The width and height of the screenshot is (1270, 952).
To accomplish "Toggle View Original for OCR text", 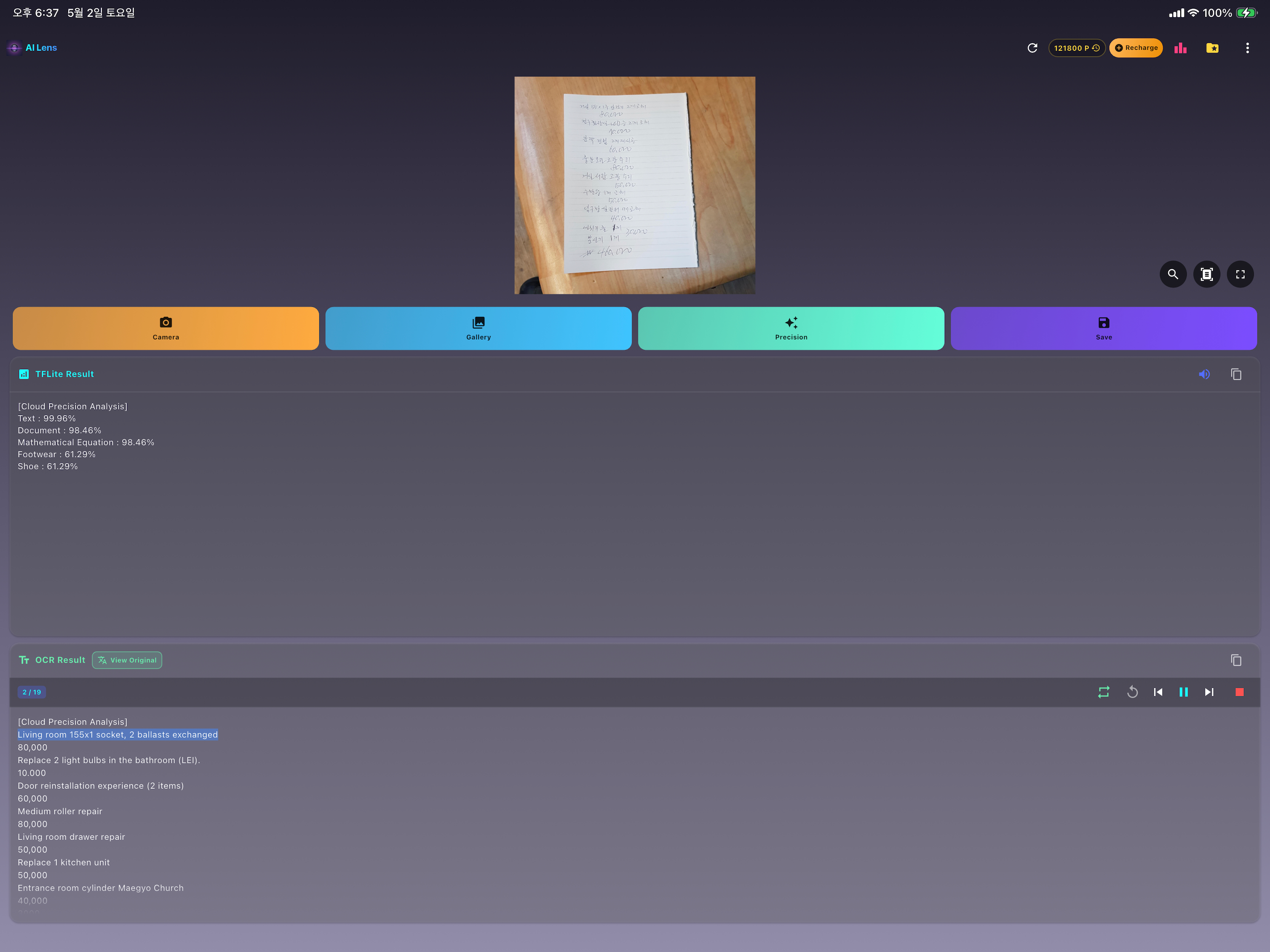I will coord(127,660).
